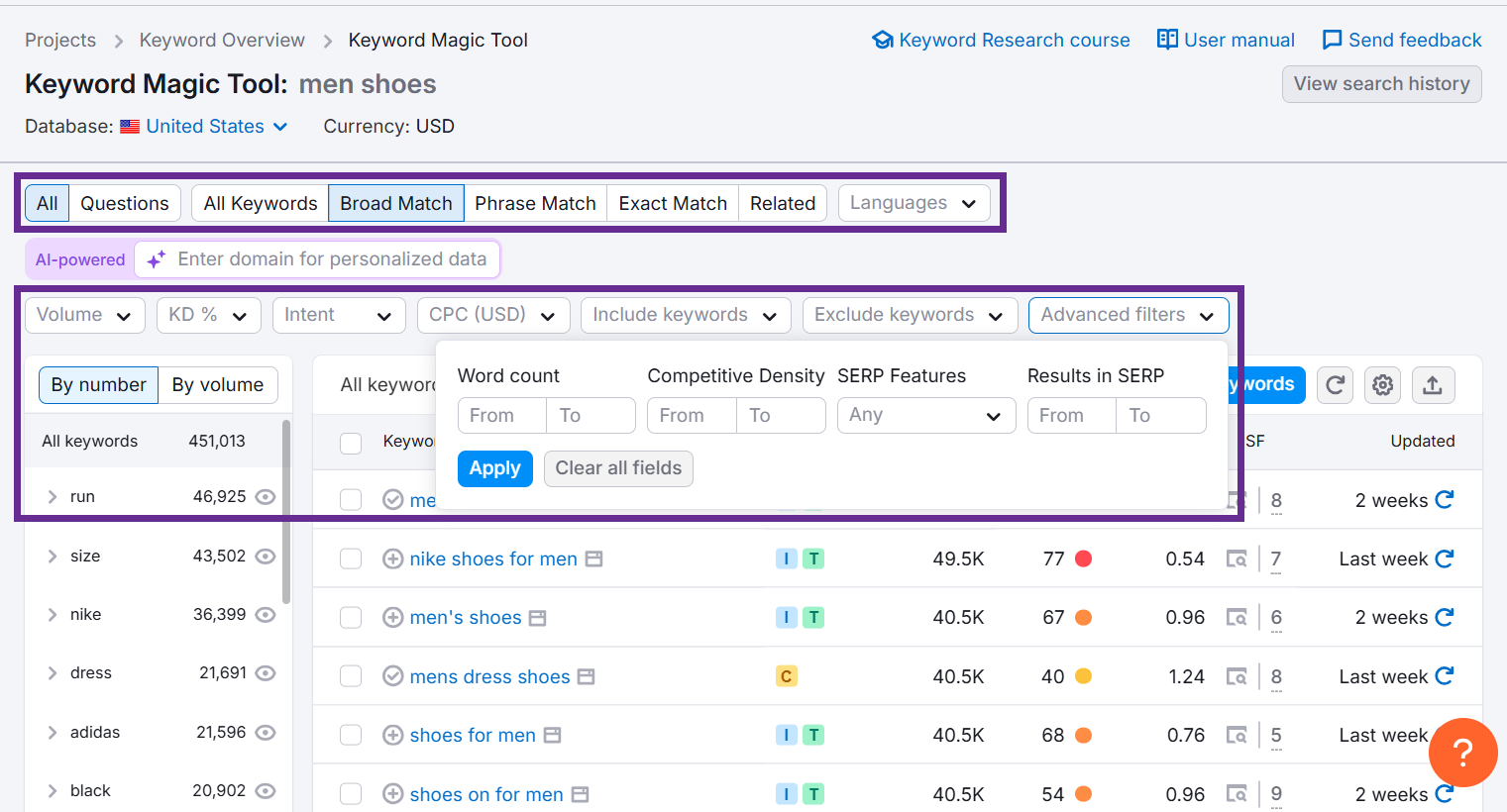Switch to Exact Match tab
This screenshot has height=812, width=1507.
[673, 203]
